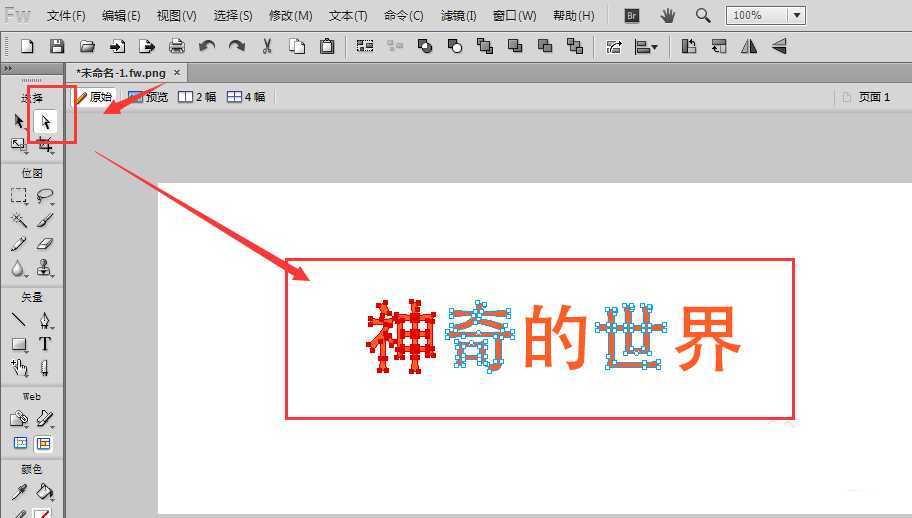Flip vertical icon in toolbar
Viewport: 912px width, 518px height.
[x=779, y=47]
